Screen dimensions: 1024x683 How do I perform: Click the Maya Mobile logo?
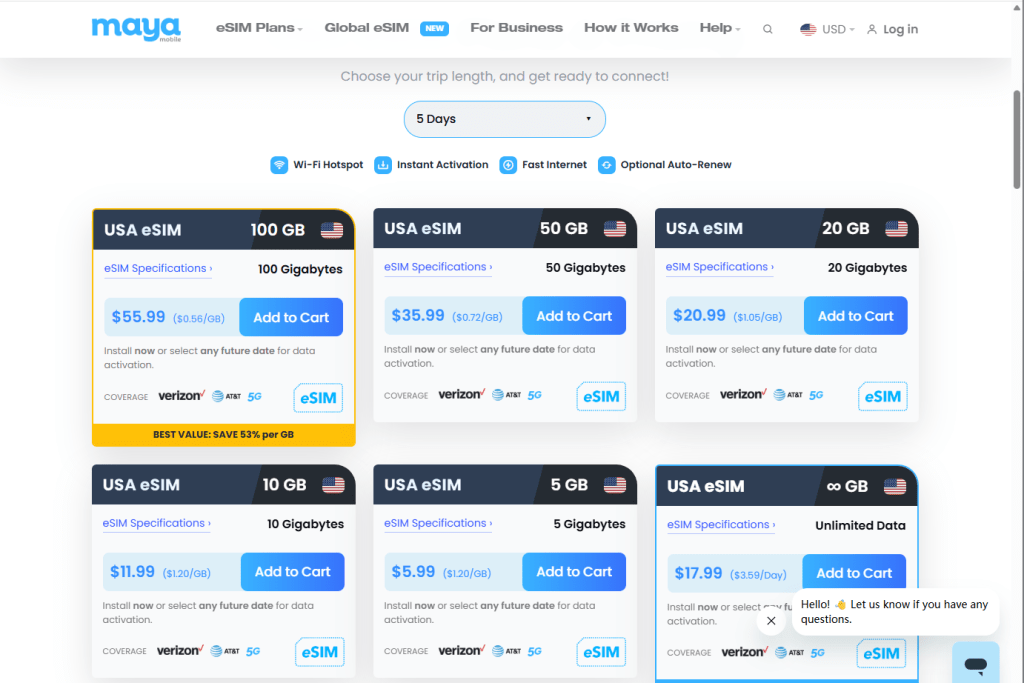[136, 29]
